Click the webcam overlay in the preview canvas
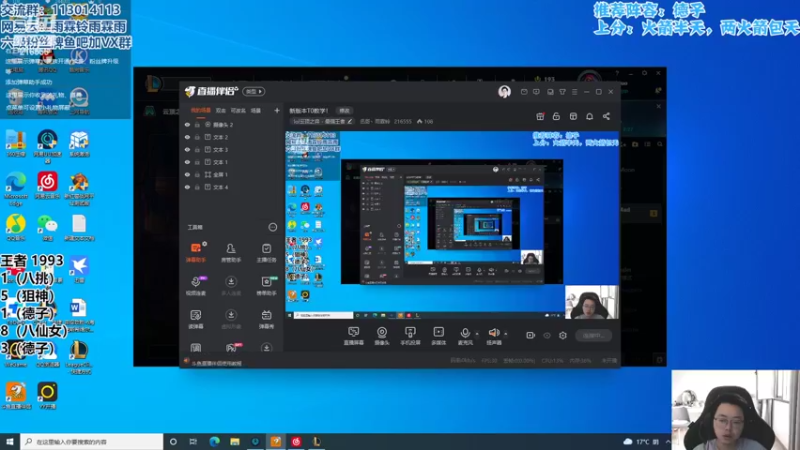This screenshot has height=450, width=800. coord(592,303)
